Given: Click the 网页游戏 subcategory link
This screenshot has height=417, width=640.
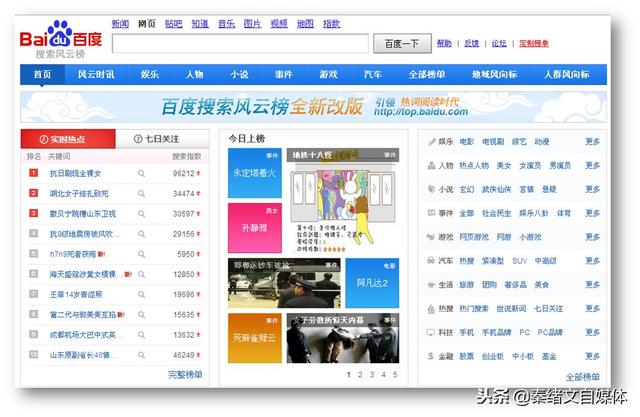Looking at the screenshot, I should 474,237.
